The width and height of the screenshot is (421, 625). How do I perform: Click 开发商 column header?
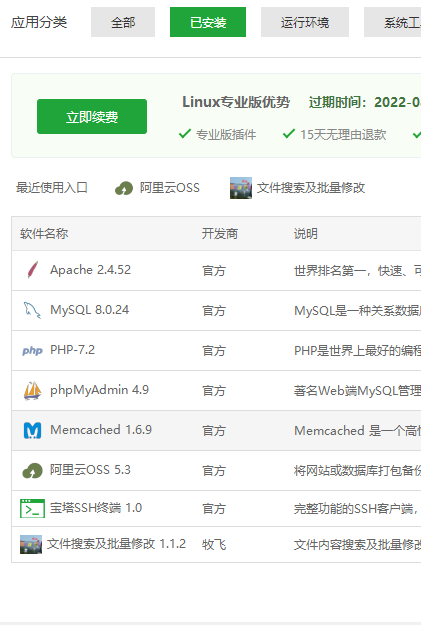tap(220, 234)
